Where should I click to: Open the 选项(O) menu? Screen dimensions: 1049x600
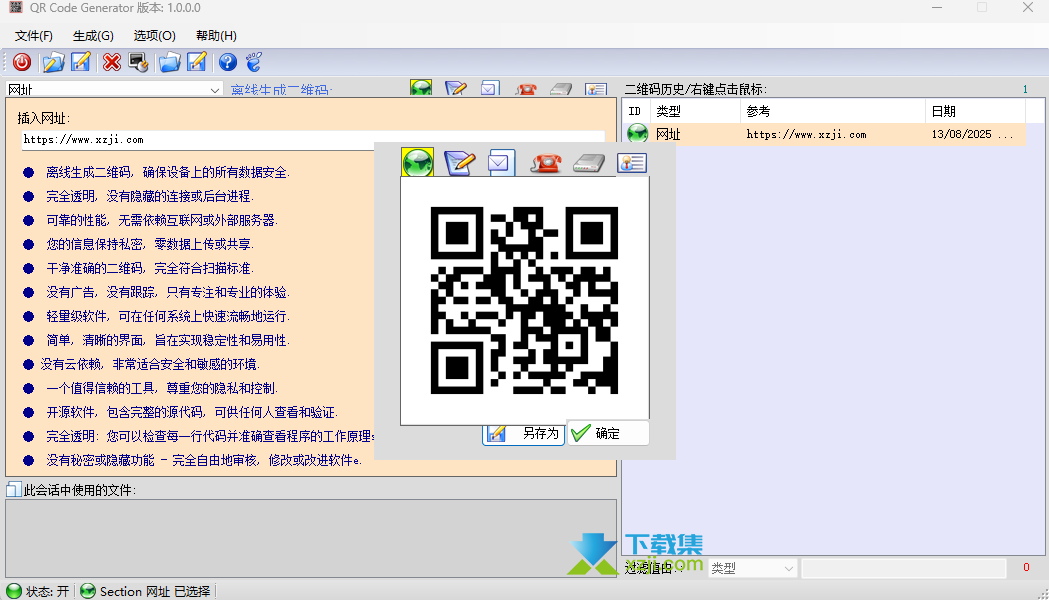tap(155, 35)
